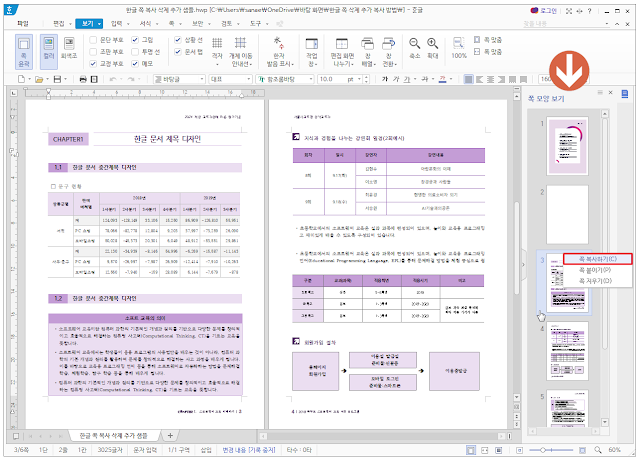Open the 서식 menu

point(145,24)
